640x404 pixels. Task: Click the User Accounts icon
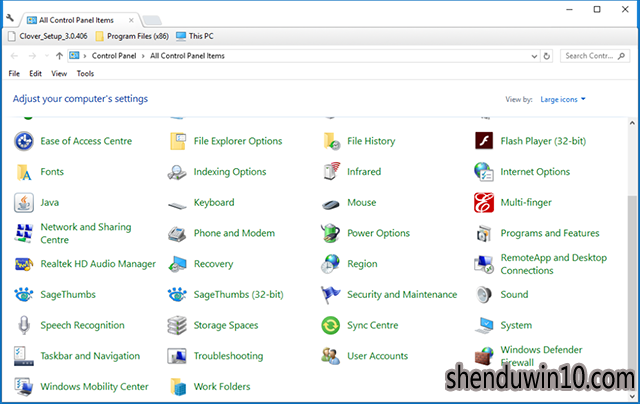(331, 356)
